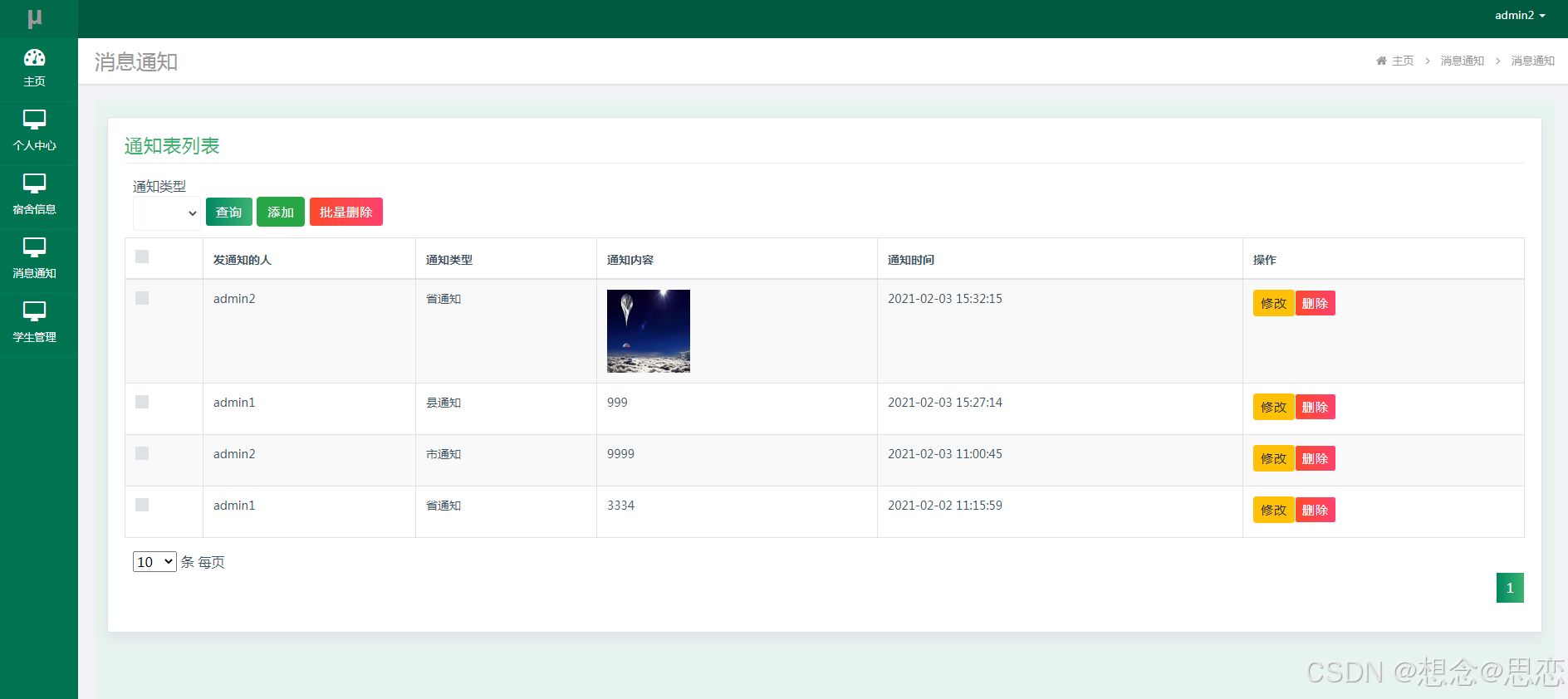Toggle the select-all checkbox in table header
This screenshot has width=1568, height=699.
(142, 257)
